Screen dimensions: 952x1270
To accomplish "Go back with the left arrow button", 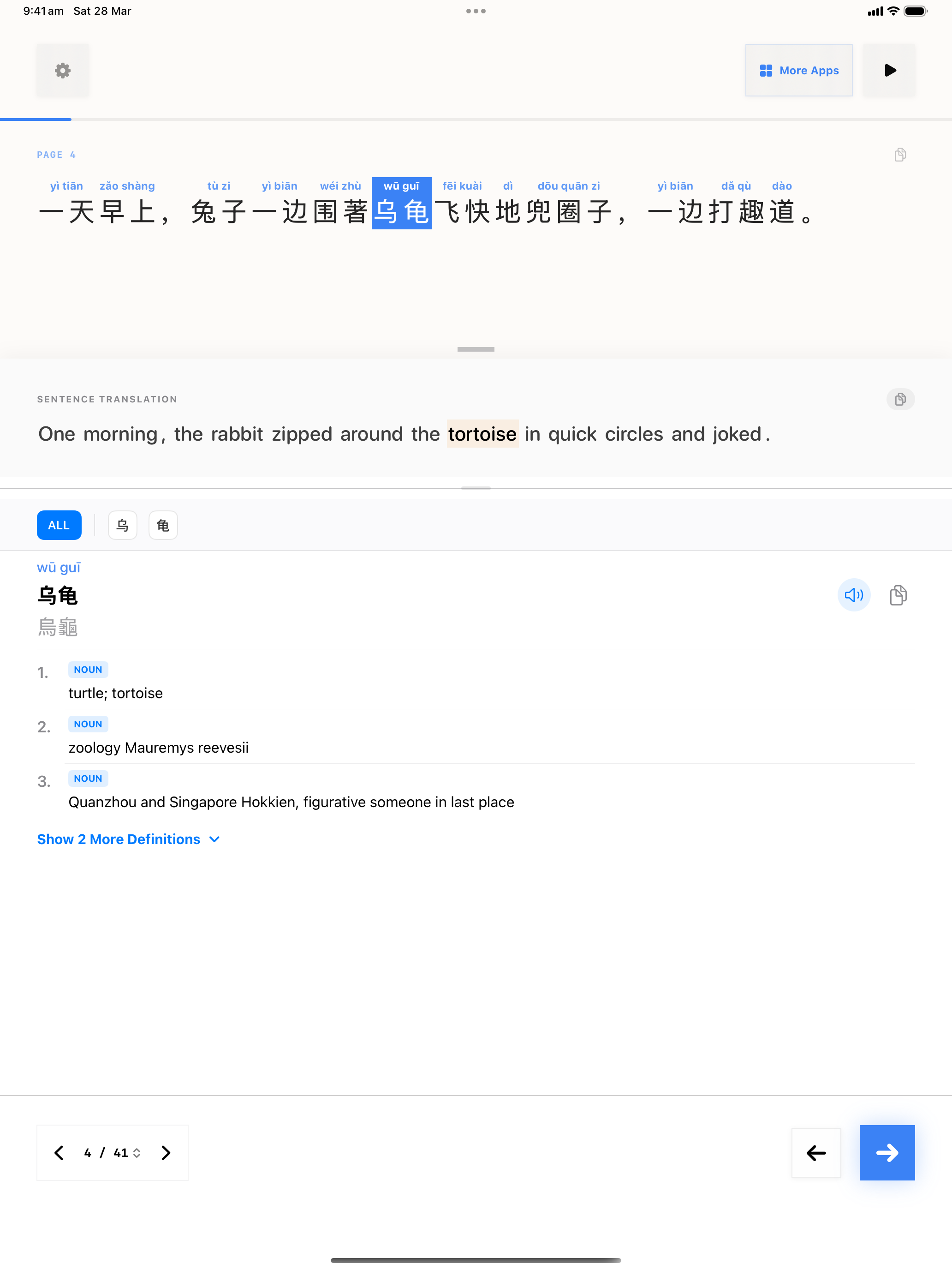I will point(816,1152).
